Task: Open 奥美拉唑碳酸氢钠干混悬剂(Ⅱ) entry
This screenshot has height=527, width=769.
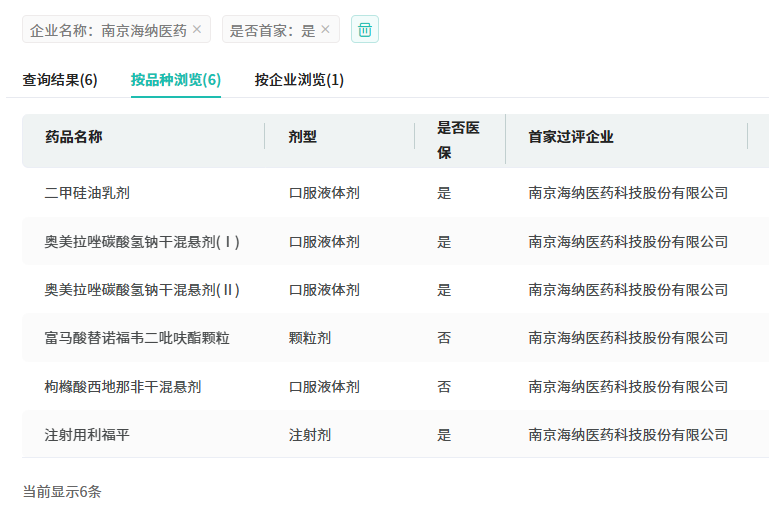Action: coord(142,290)
